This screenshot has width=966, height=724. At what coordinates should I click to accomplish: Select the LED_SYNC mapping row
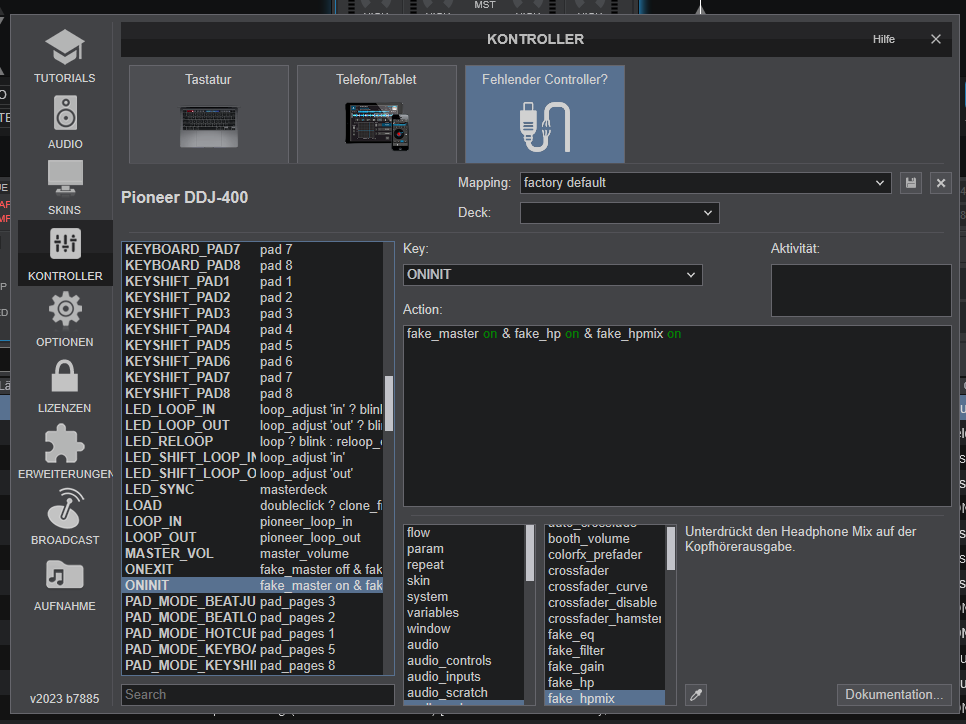point(253,489)
